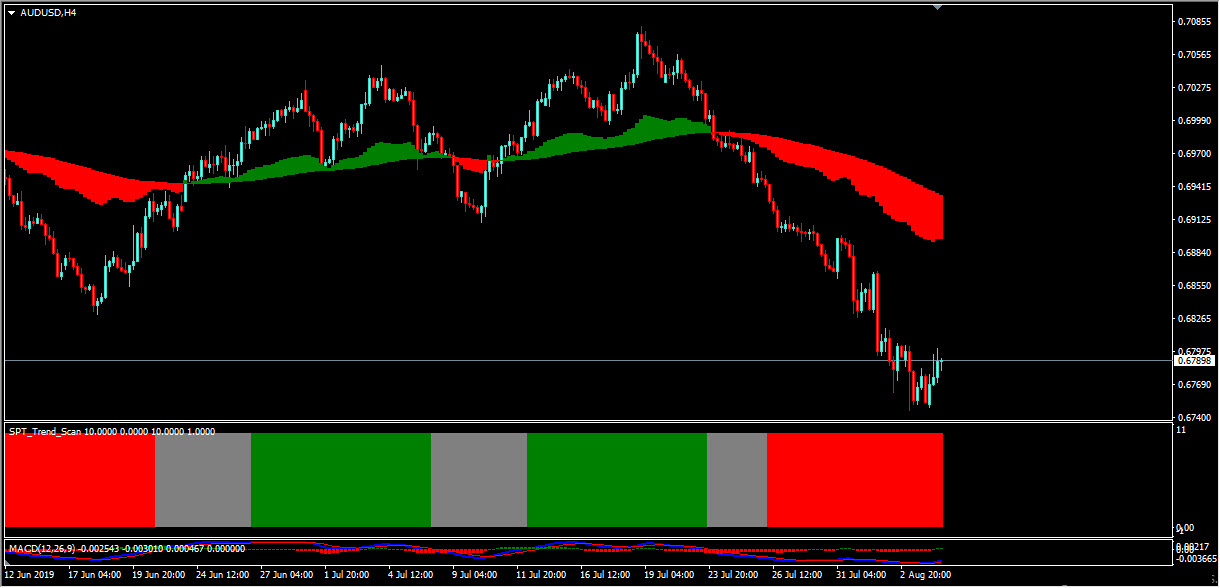
Task: Select the MACD(12,26,9) indicator label
Action: (x=125, y=549)
